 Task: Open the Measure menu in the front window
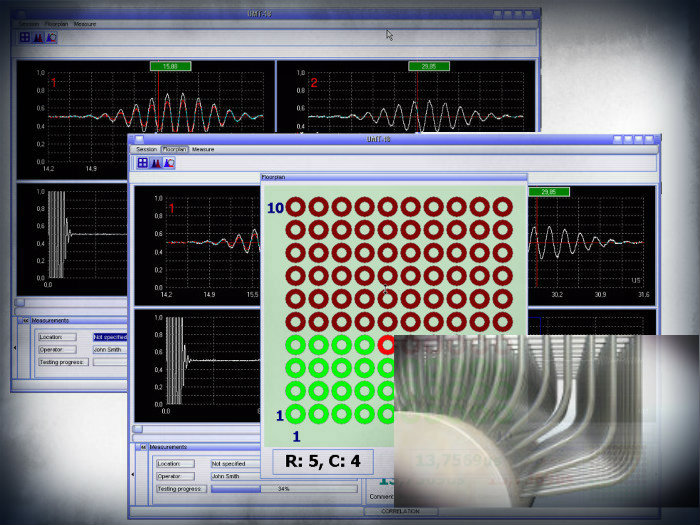coord(203,149)
